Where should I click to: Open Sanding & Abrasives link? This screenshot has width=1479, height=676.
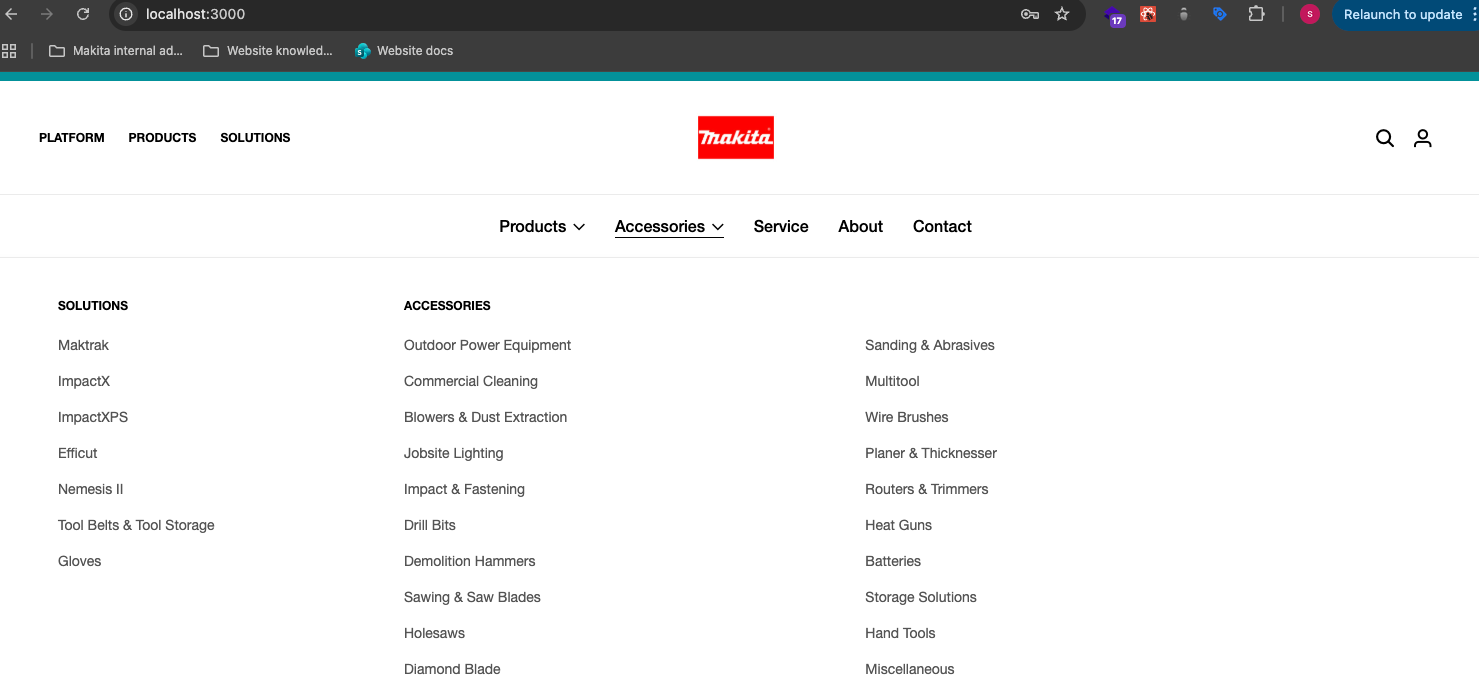tap(930, 345)
